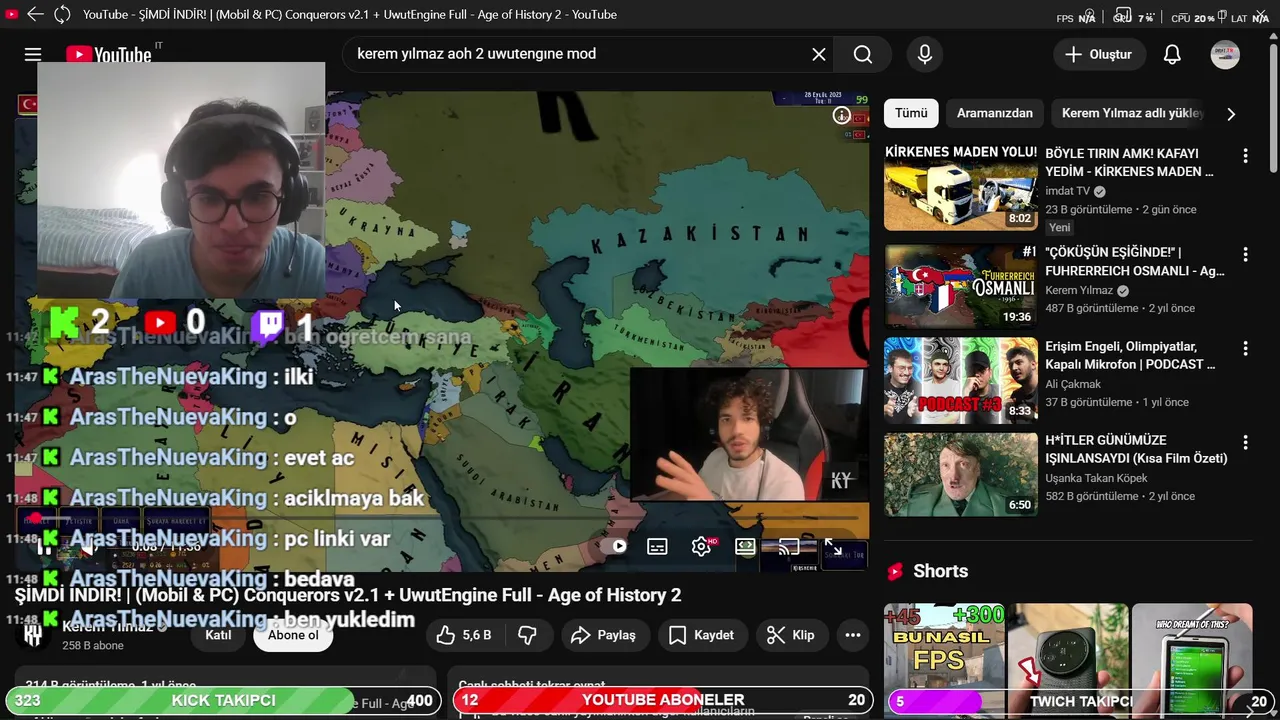Open Erişim Engeli, Olimpiyatlar podcast title
Screen dimensions: 1280x720
pos(1130,355)
